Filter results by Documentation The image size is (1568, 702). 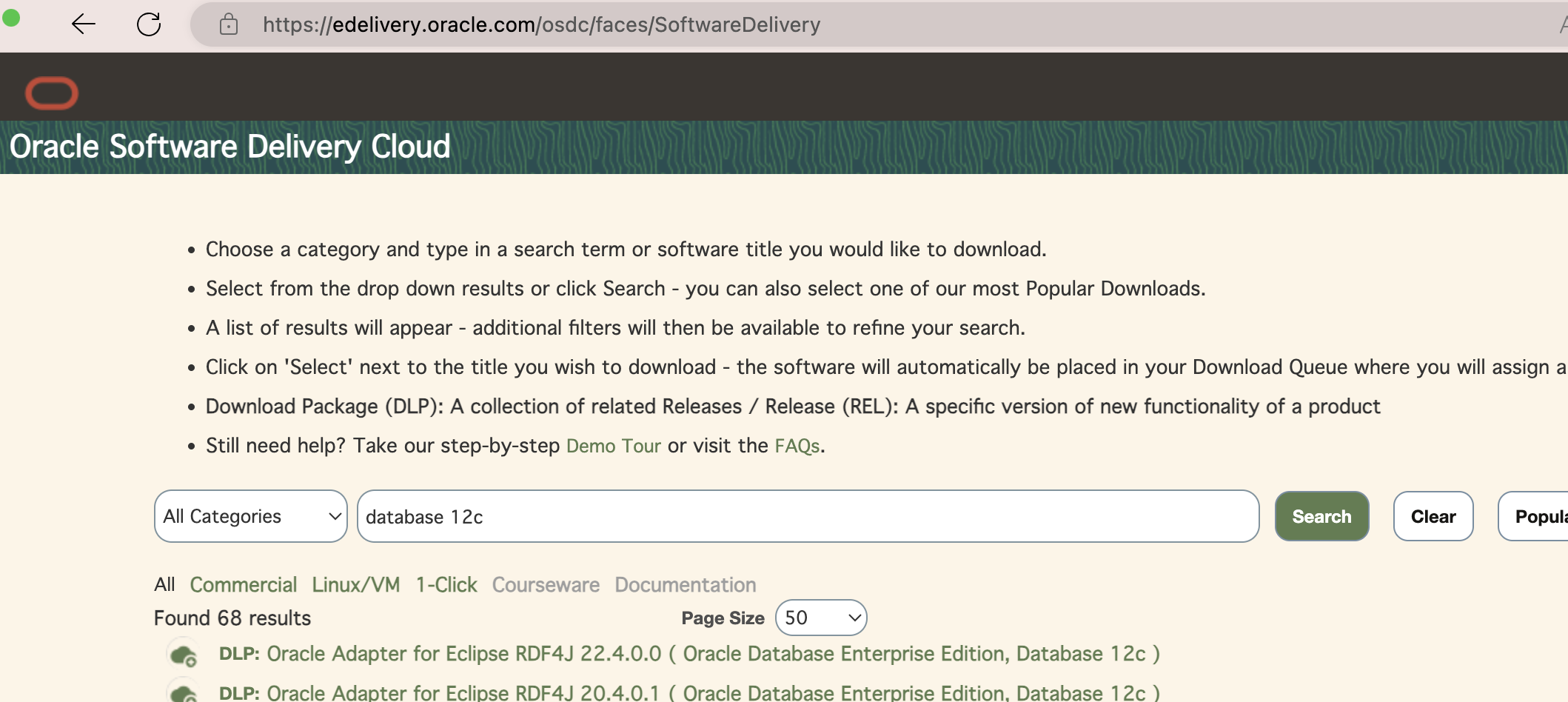[x=686, y=585]
